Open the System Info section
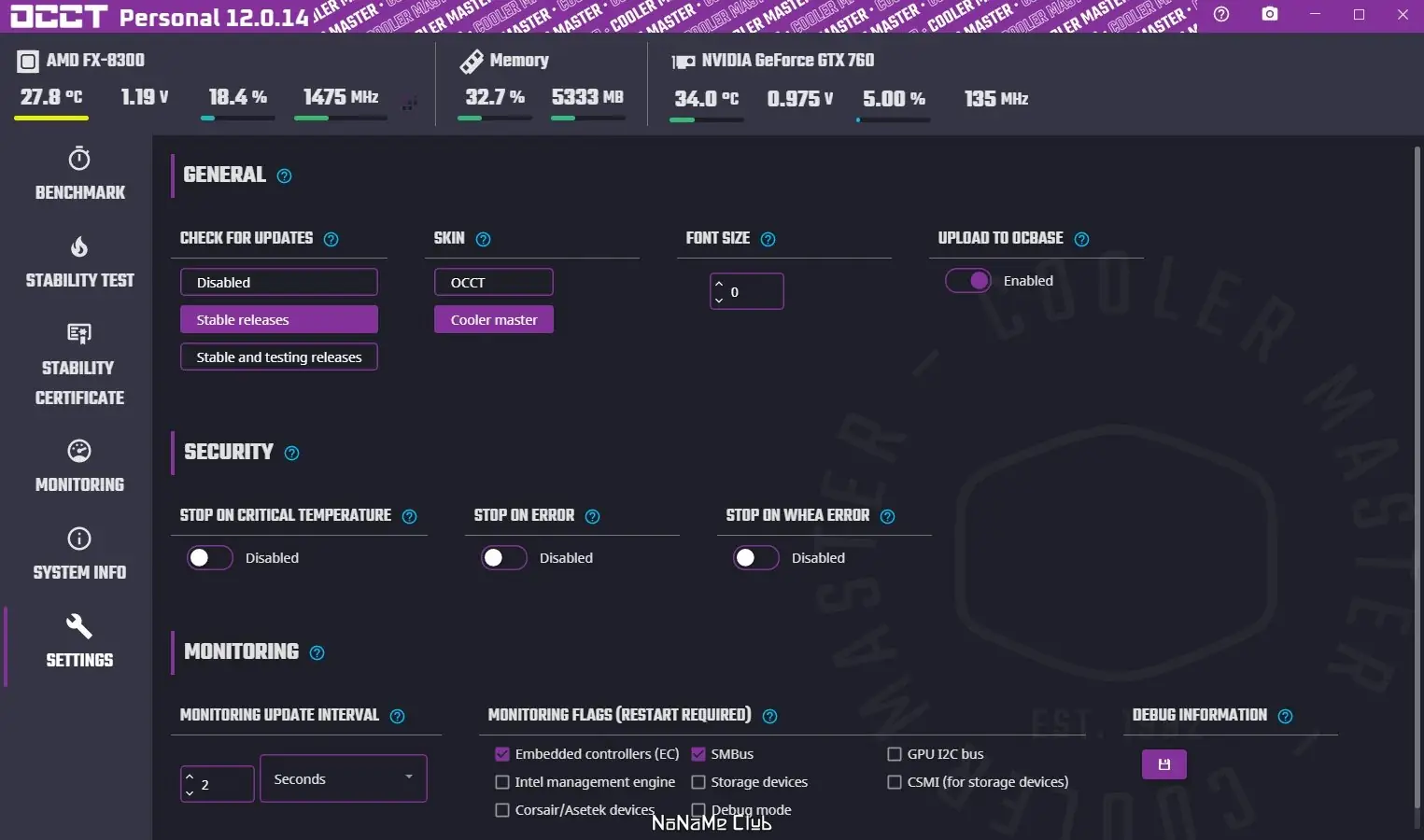 click(79, 553)
